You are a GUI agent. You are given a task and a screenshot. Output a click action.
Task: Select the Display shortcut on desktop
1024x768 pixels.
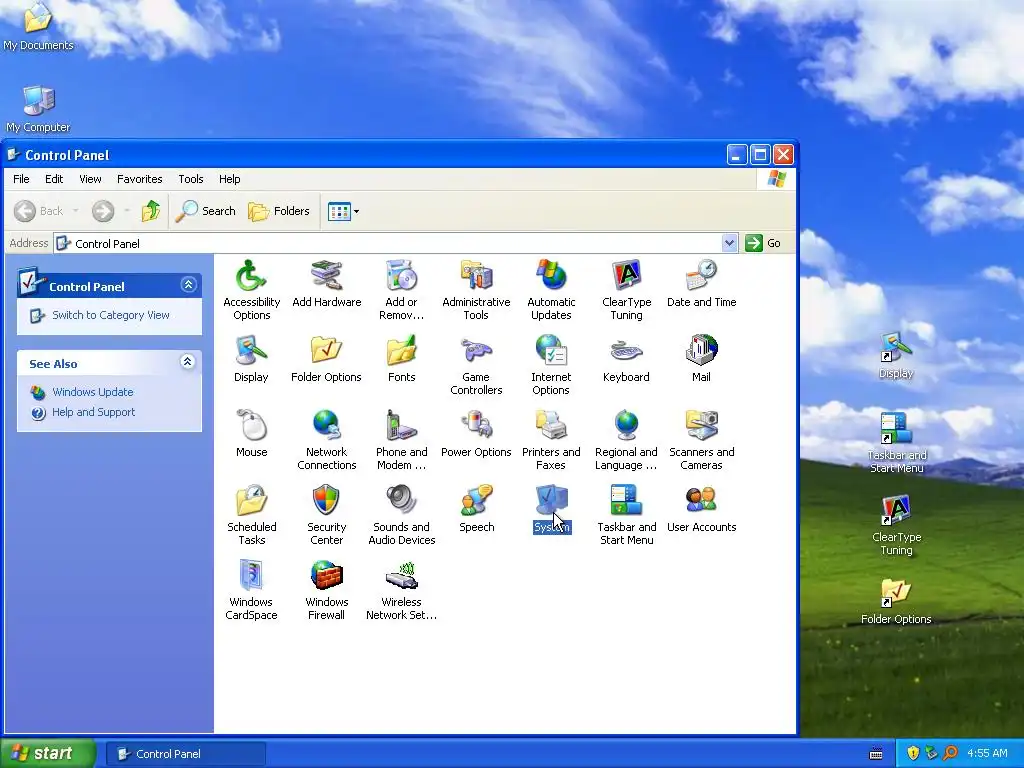click(x=896, y=355)
